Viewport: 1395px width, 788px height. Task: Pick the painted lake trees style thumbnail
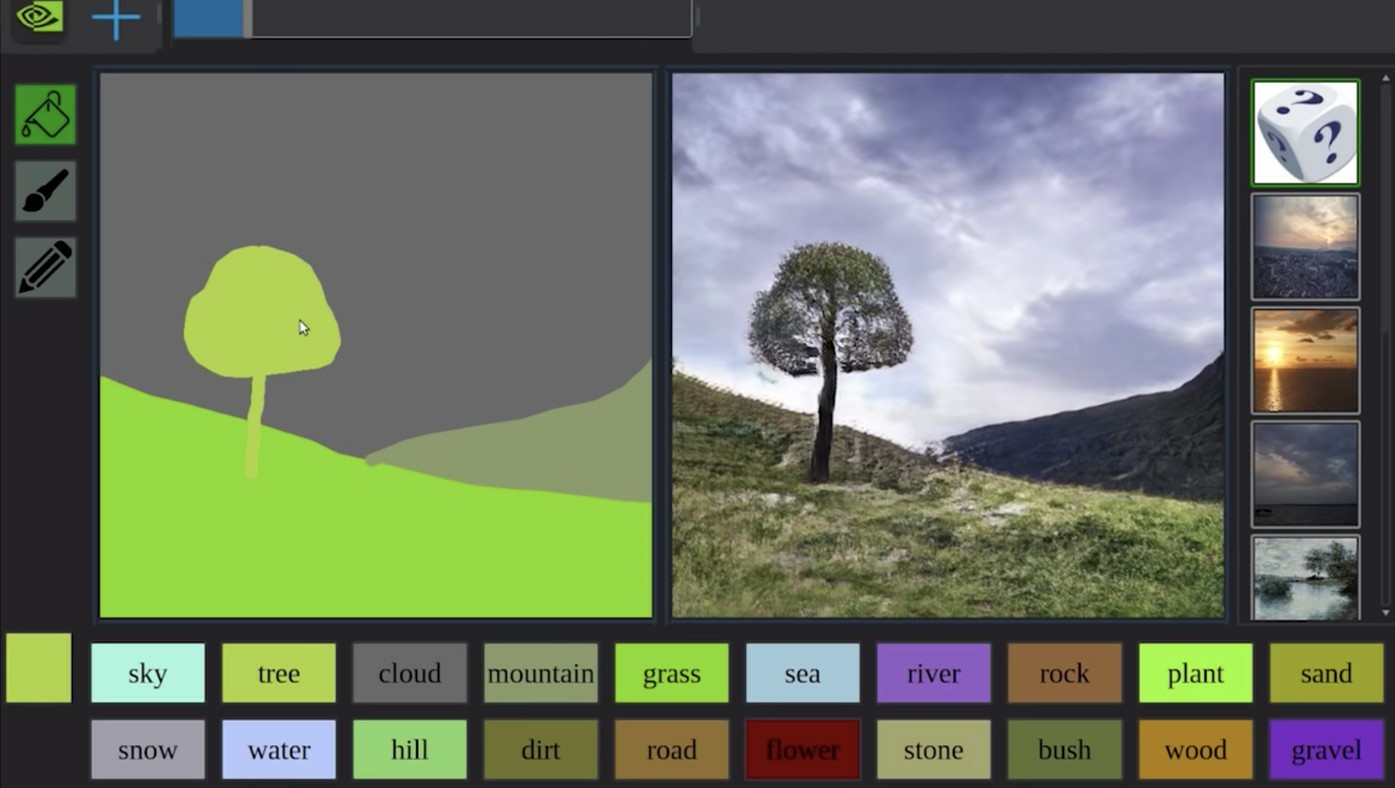tap(1305, 579)
